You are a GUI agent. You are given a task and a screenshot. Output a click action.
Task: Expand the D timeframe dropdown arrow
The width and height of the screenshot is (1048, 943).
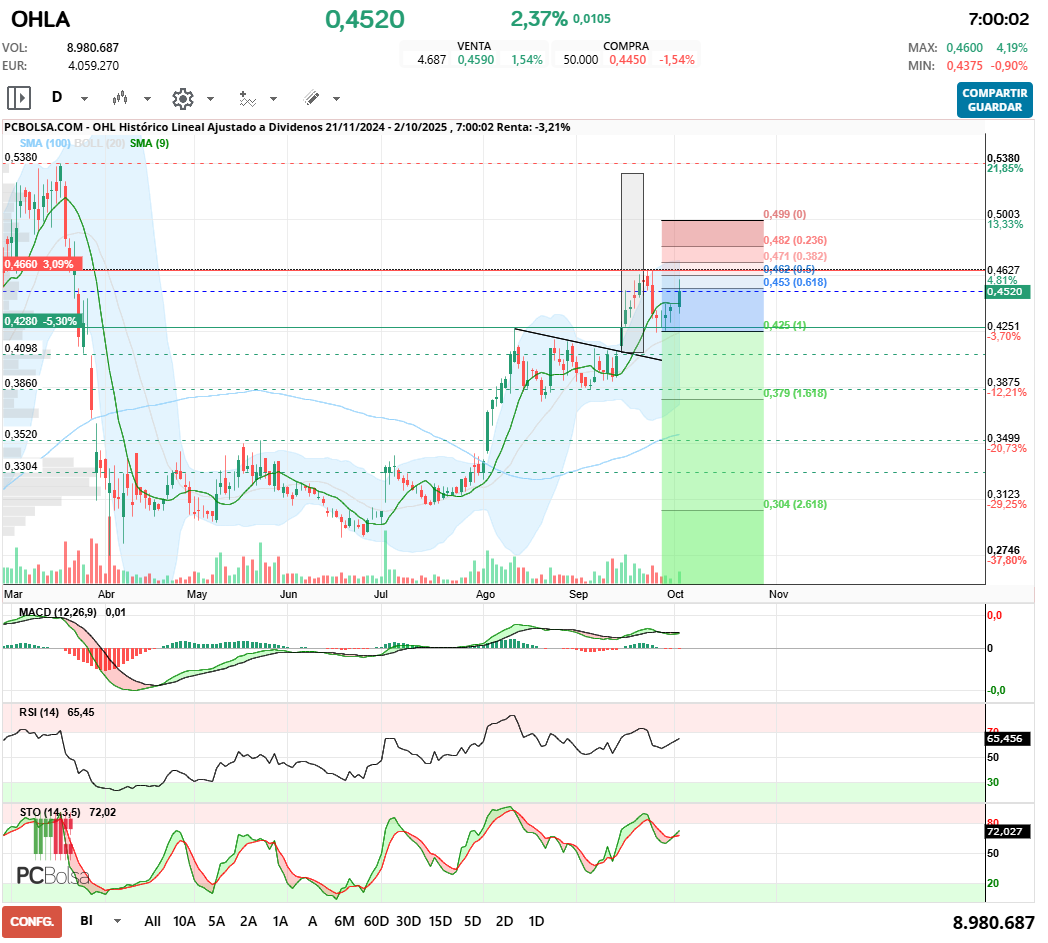pos(84,99)
